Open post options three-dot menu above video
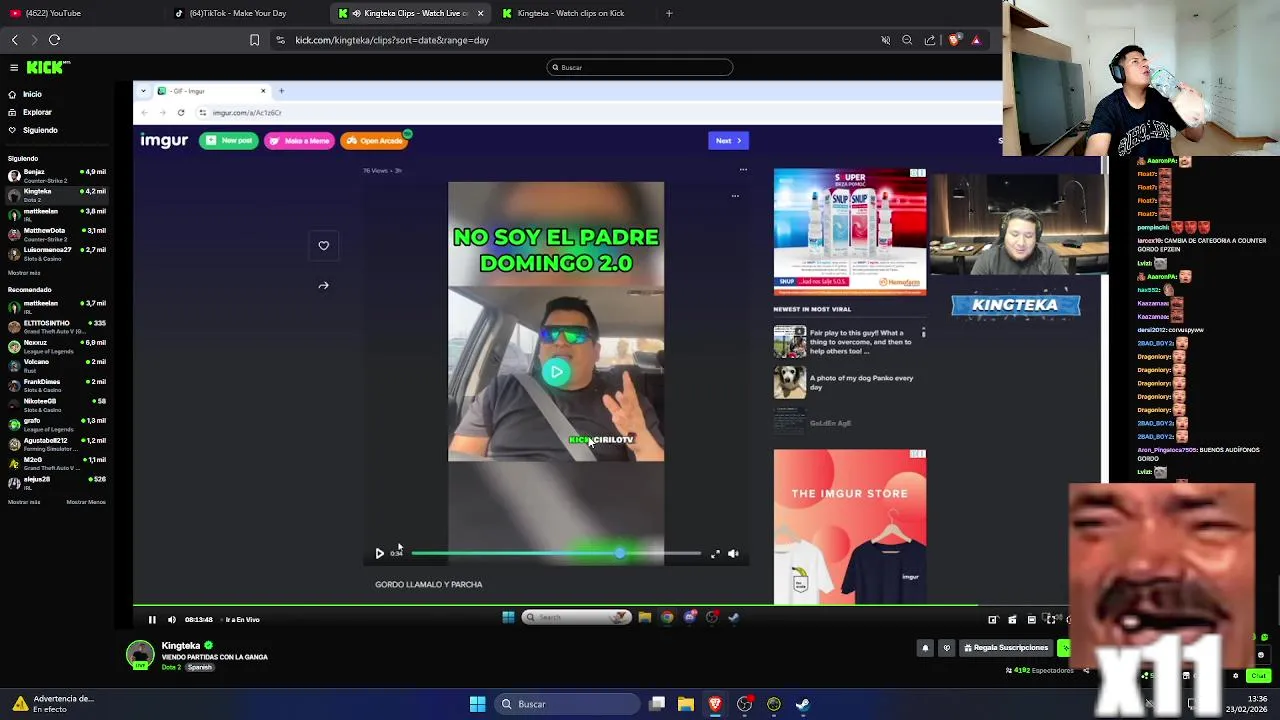Image resolution: width=1280 pixels, height=720 pixels. 743,170
